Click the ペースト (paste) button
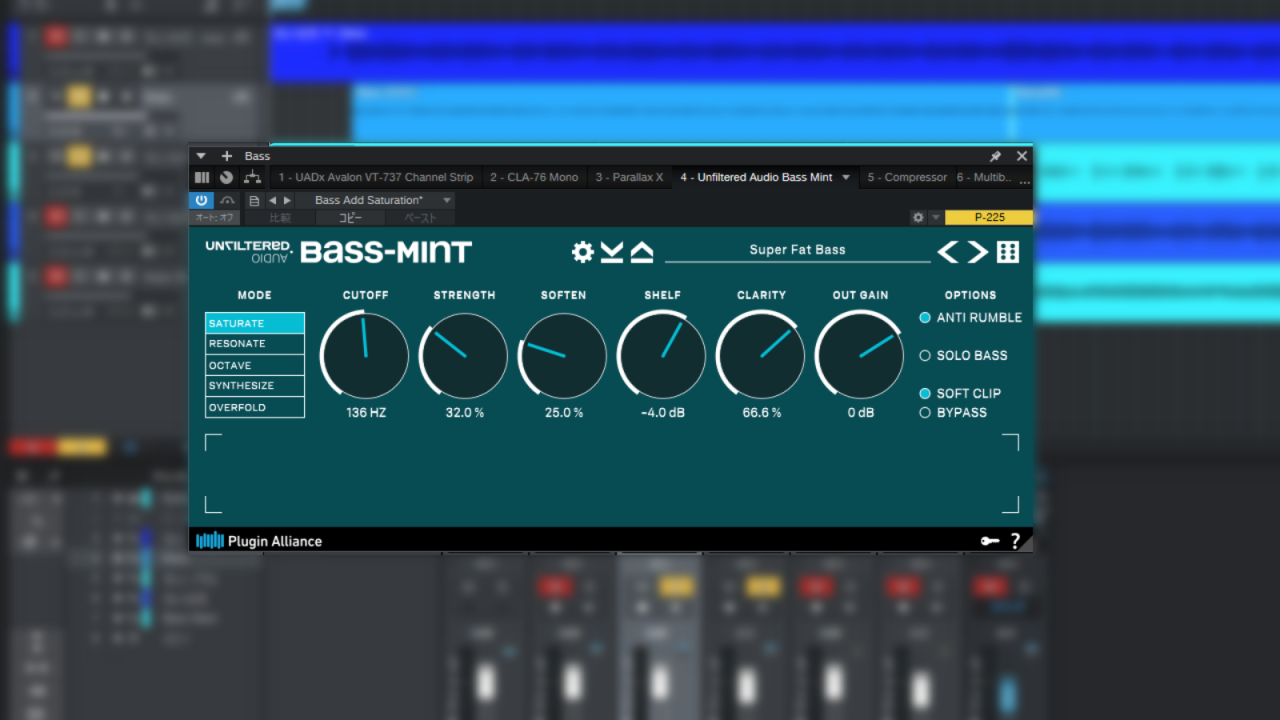 click(420, 217)
